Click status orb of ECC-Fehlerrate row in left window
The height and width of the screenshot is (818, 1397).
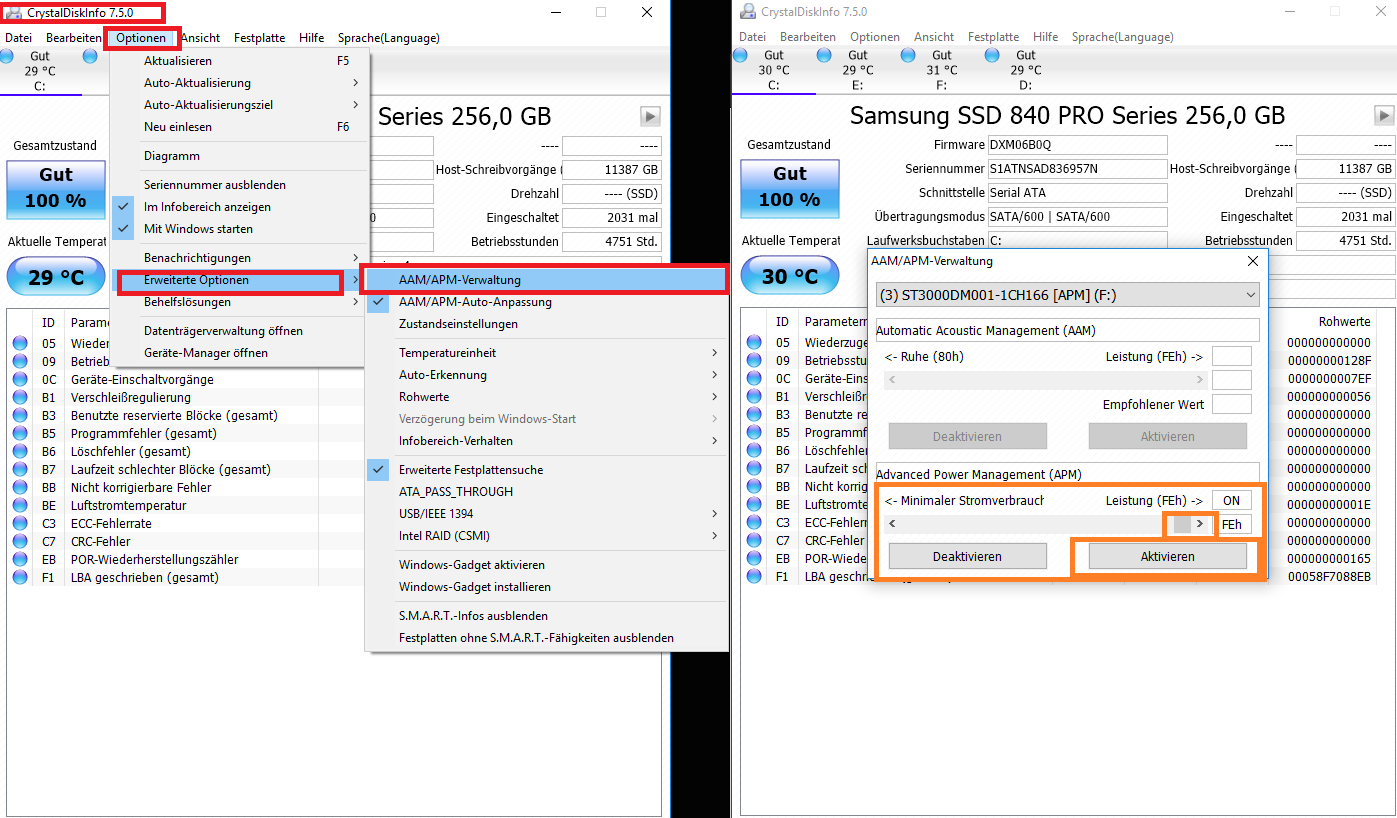click(x=20, y=523)
